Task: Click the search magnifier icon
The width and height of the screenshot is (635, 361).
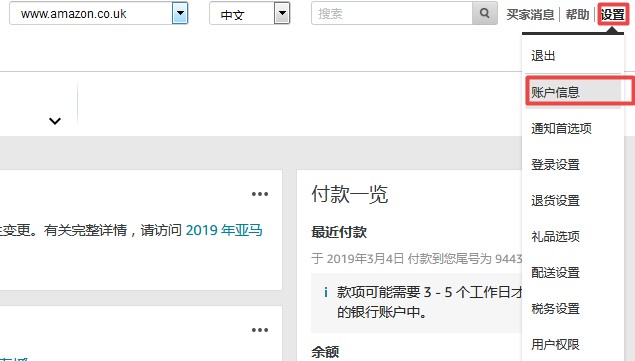Action: point(484,13)
